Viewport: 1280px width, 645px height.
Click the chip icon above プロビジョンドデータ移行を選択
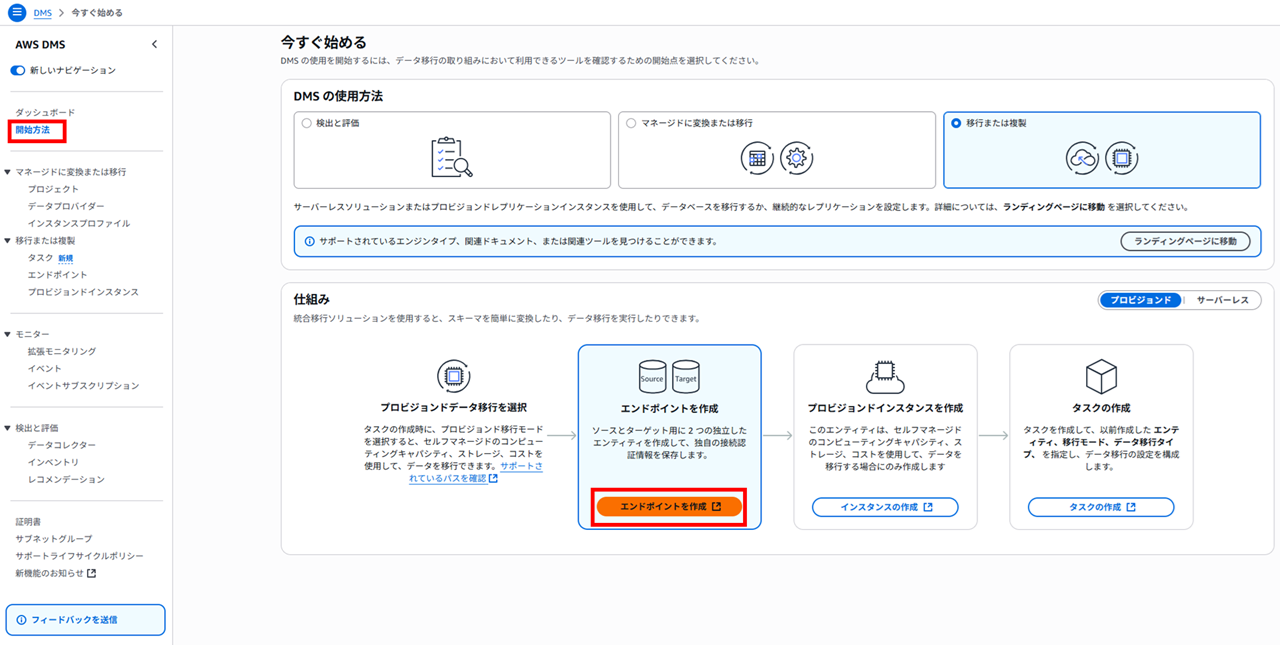coord(454,376)
